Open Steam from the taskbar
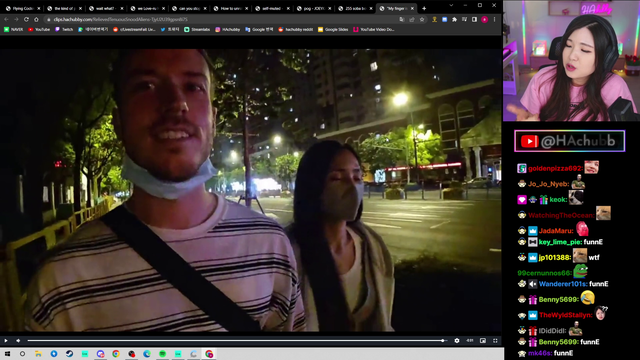Screen dimensions: 640x360 69,354
